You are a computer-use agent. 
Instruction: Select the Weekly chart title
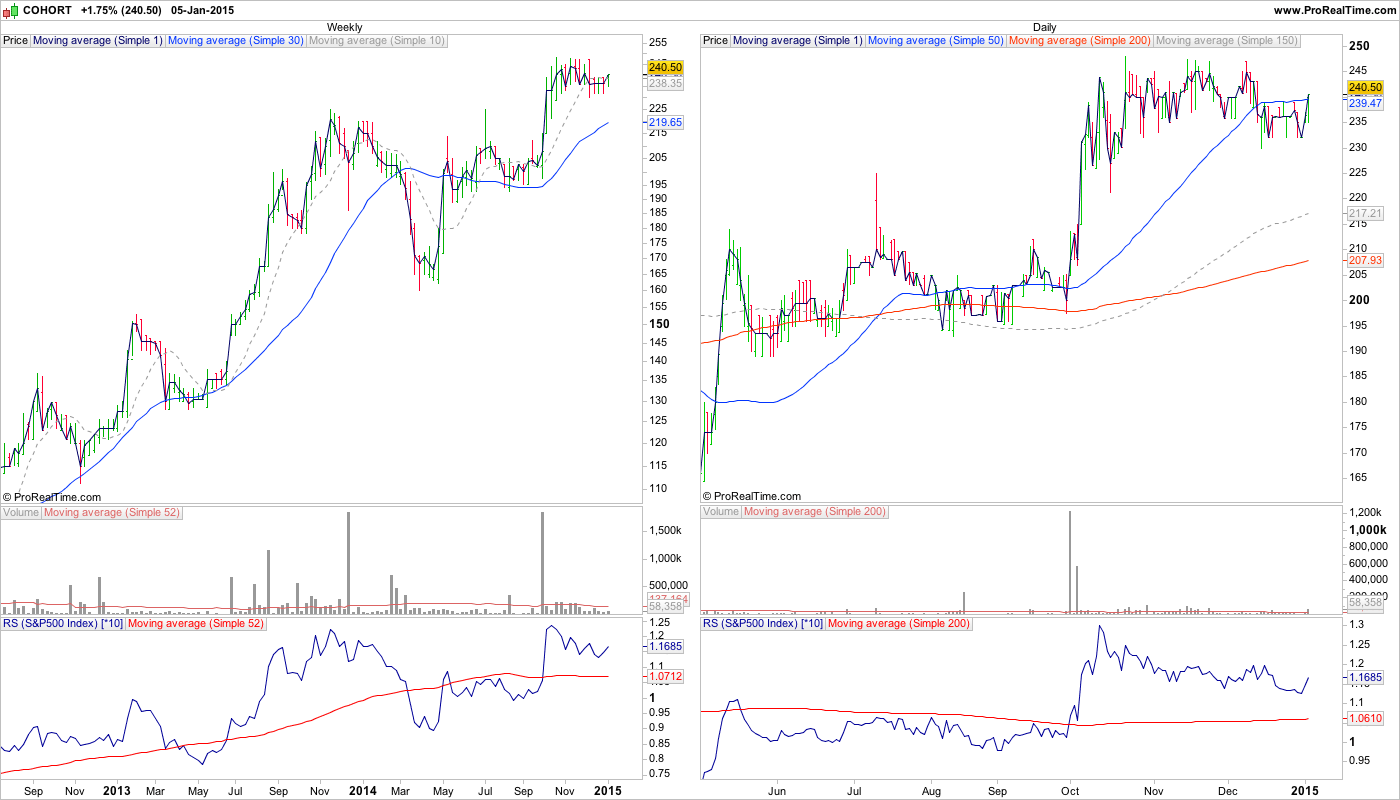(345, 27)
